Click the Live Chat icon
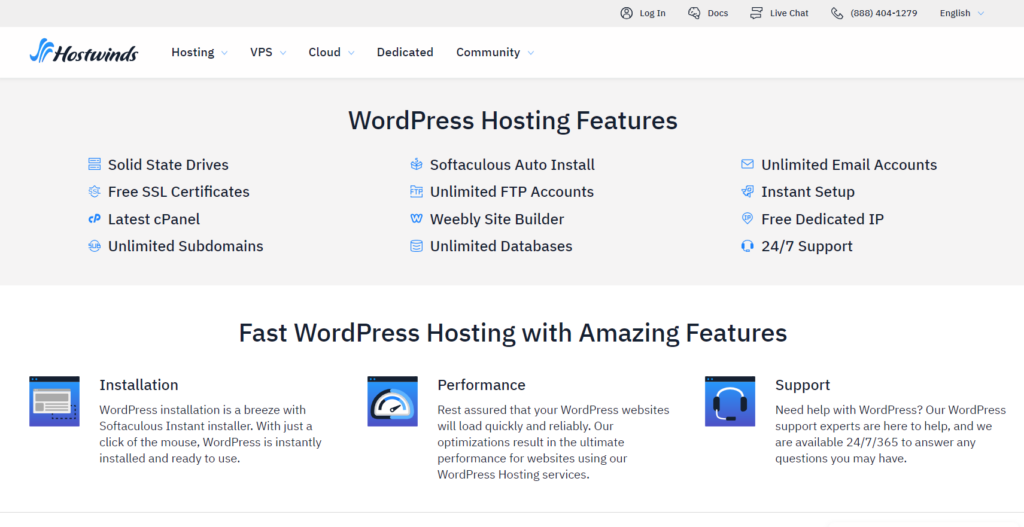Screen dimensions: 1024x527 coord(756,13)
